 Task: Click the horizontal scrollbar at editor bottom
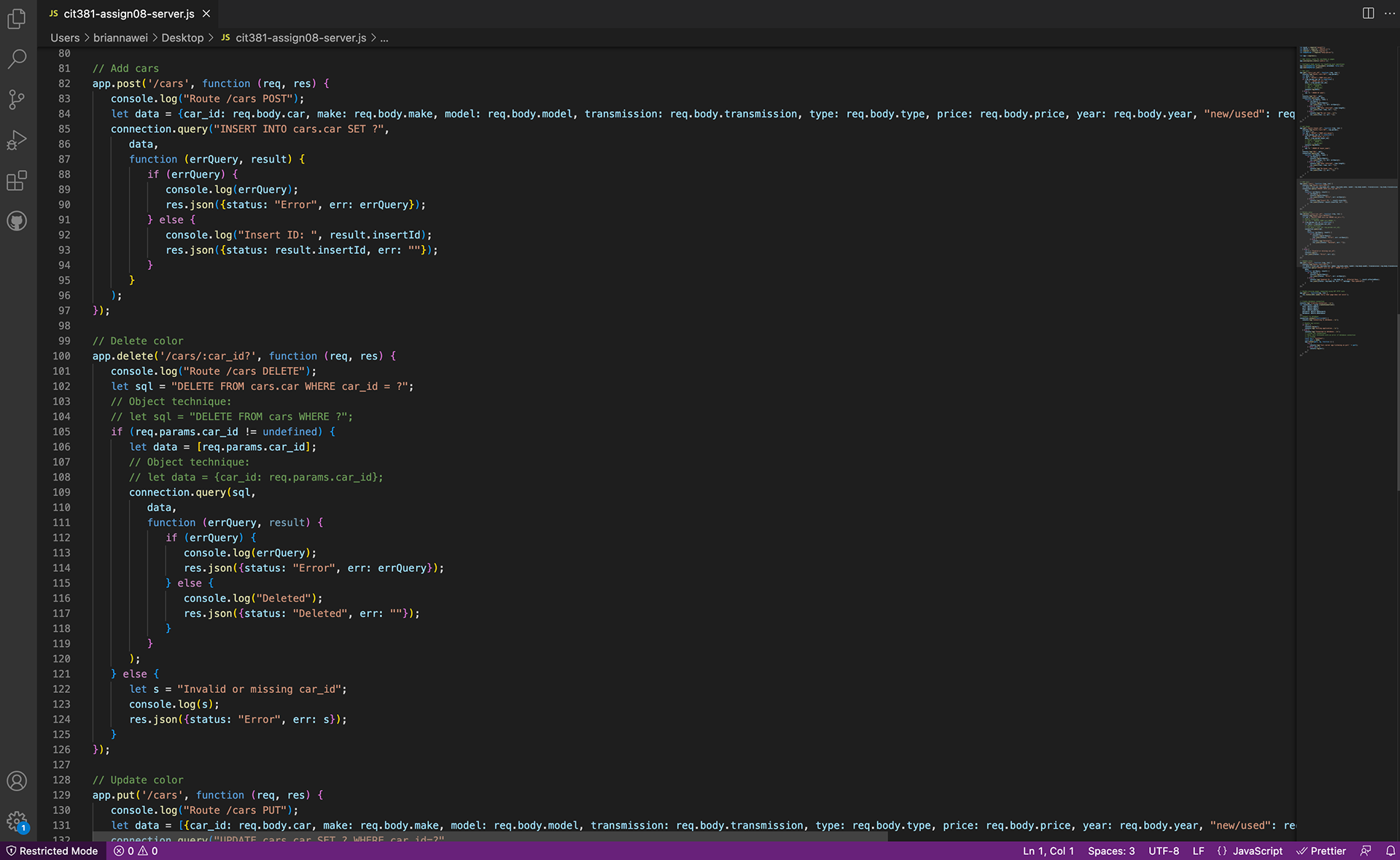490,837
